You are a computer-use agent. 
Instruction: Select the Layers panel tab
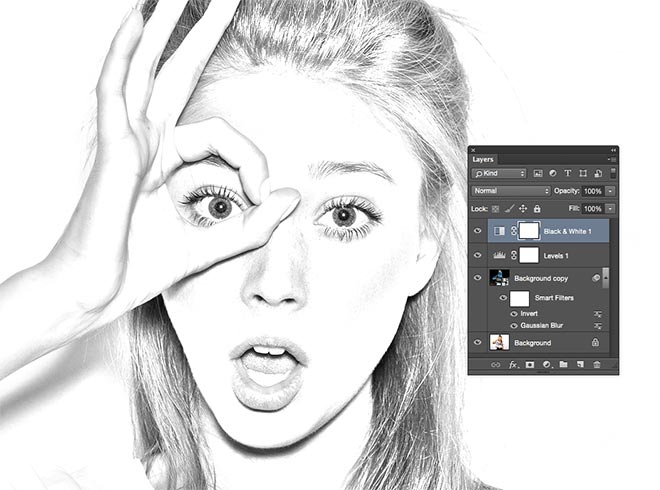click(483, 159)
